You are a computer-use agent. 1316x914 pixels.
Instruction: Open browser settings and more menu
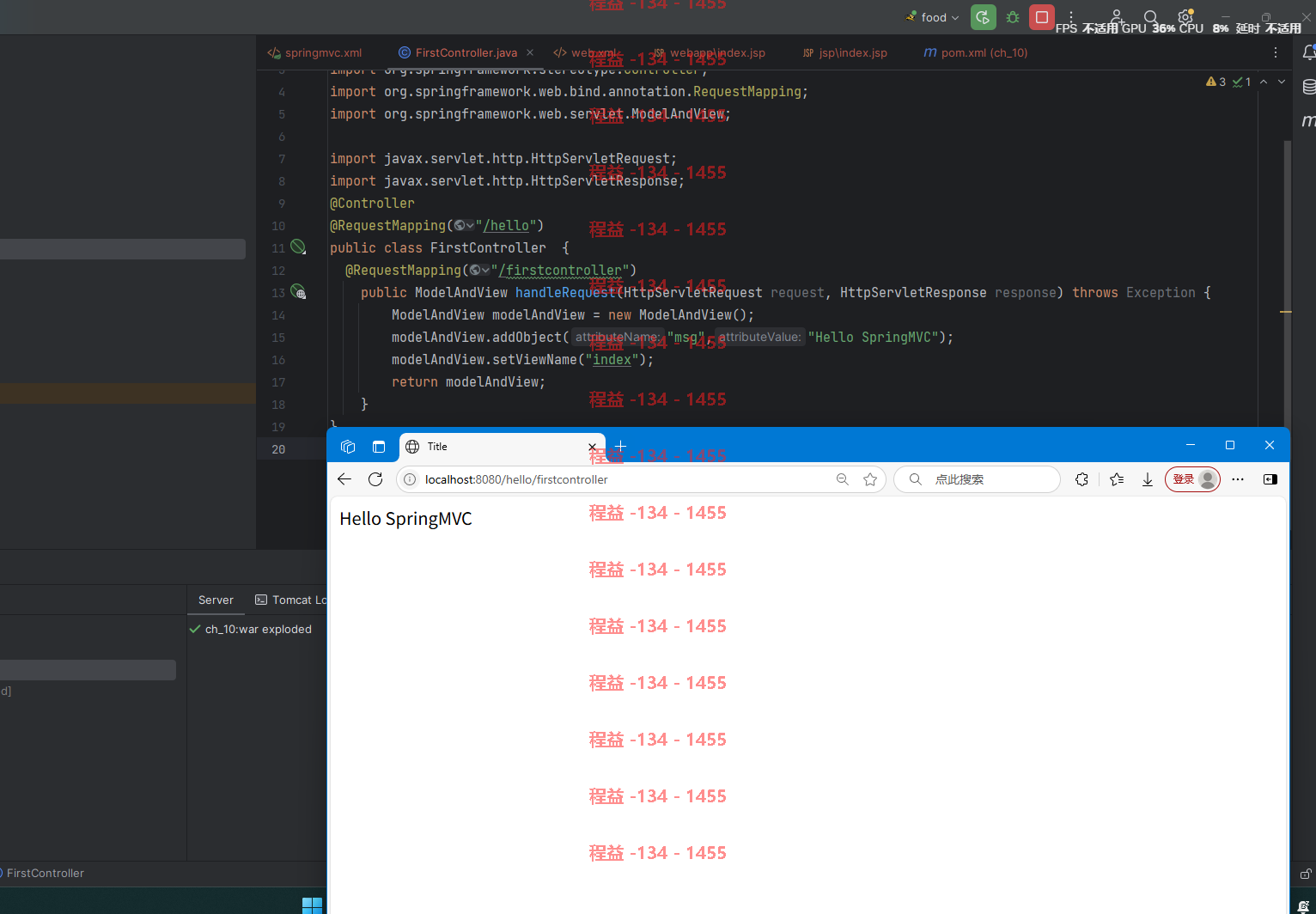tap(1238, 479)
